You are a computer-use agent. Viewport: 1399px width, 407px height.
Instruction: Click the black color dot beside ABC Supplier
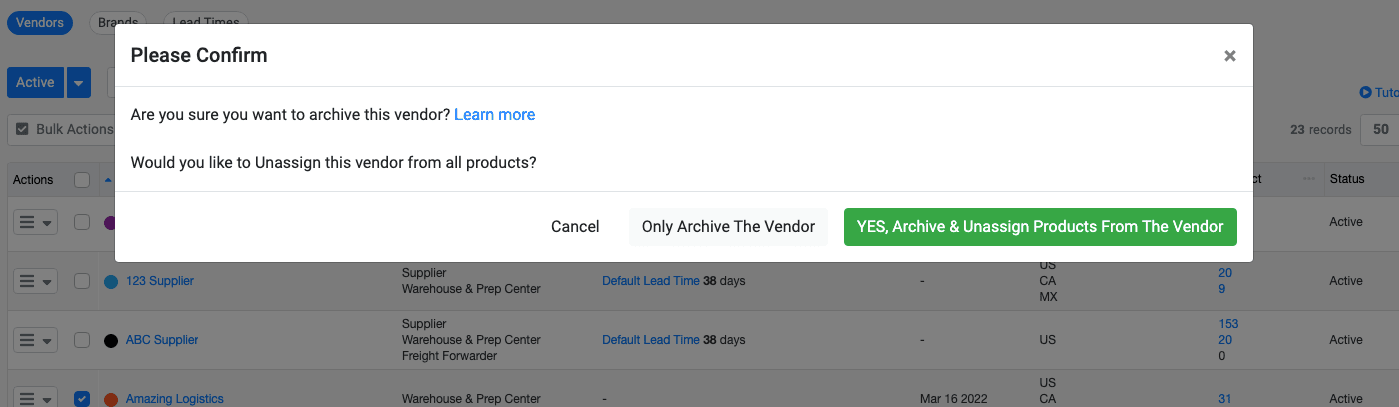111,341
